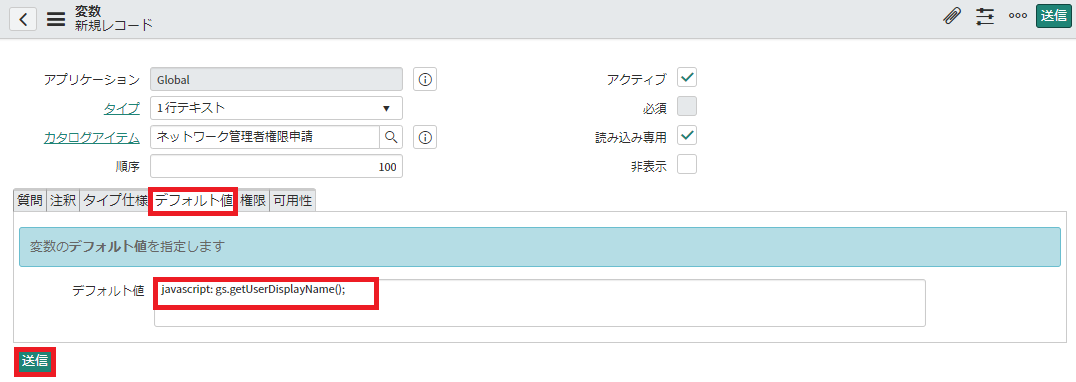The width and height of the screenshot is (1076, 382).
Task: Switch to the 可用性 tab
Action: 292,201
